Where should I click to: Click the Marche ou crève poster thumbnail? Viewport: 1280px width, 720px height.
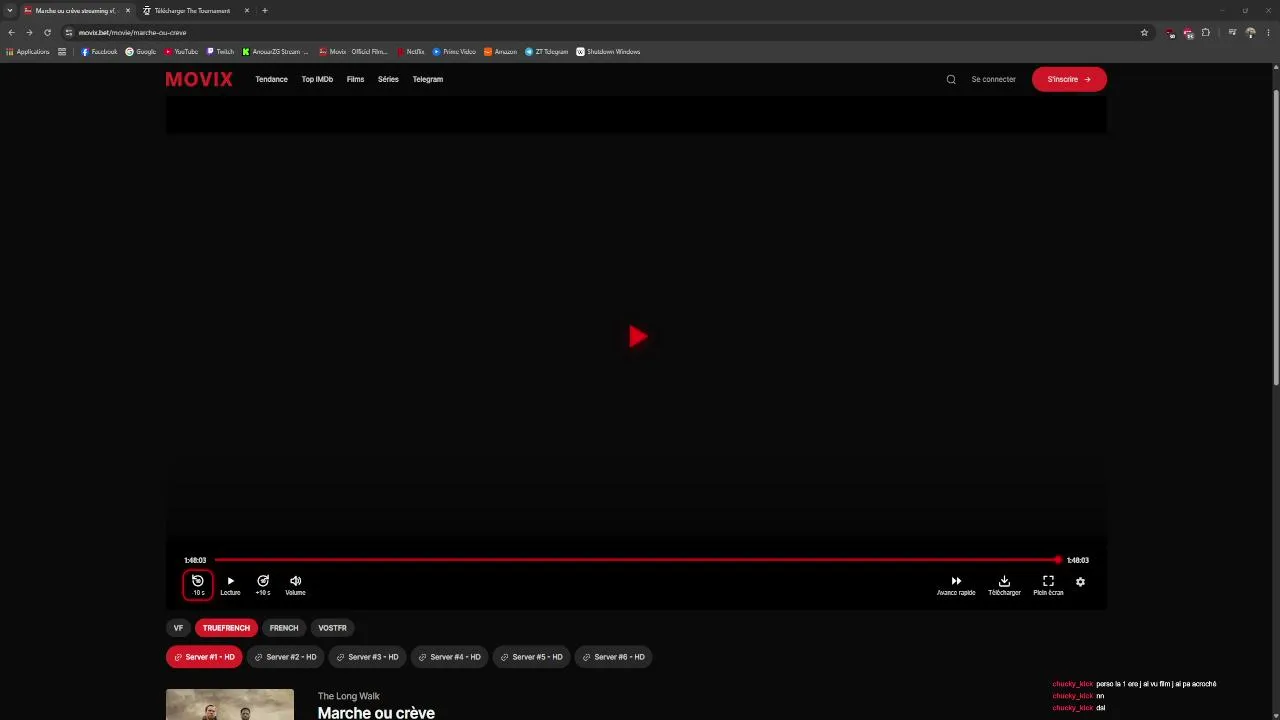tap(230, 704)
